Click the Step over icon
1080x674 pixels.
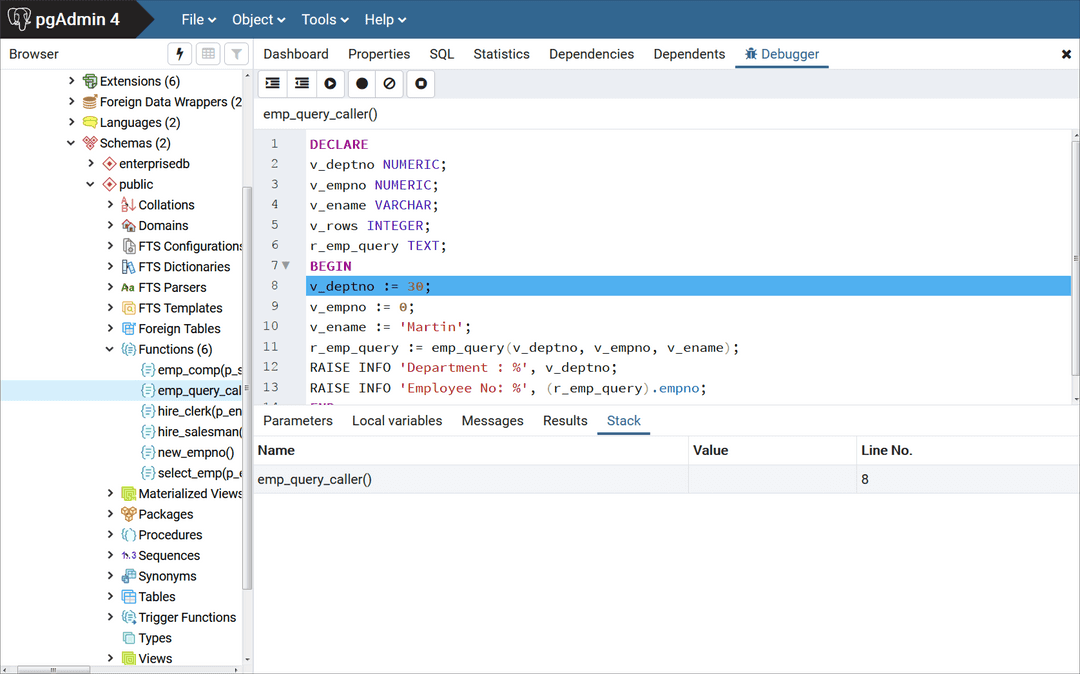[301, 83]
